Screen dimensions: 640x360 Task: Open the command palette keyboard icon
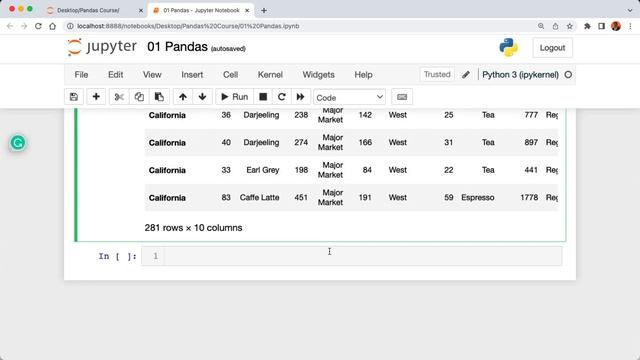402,97
